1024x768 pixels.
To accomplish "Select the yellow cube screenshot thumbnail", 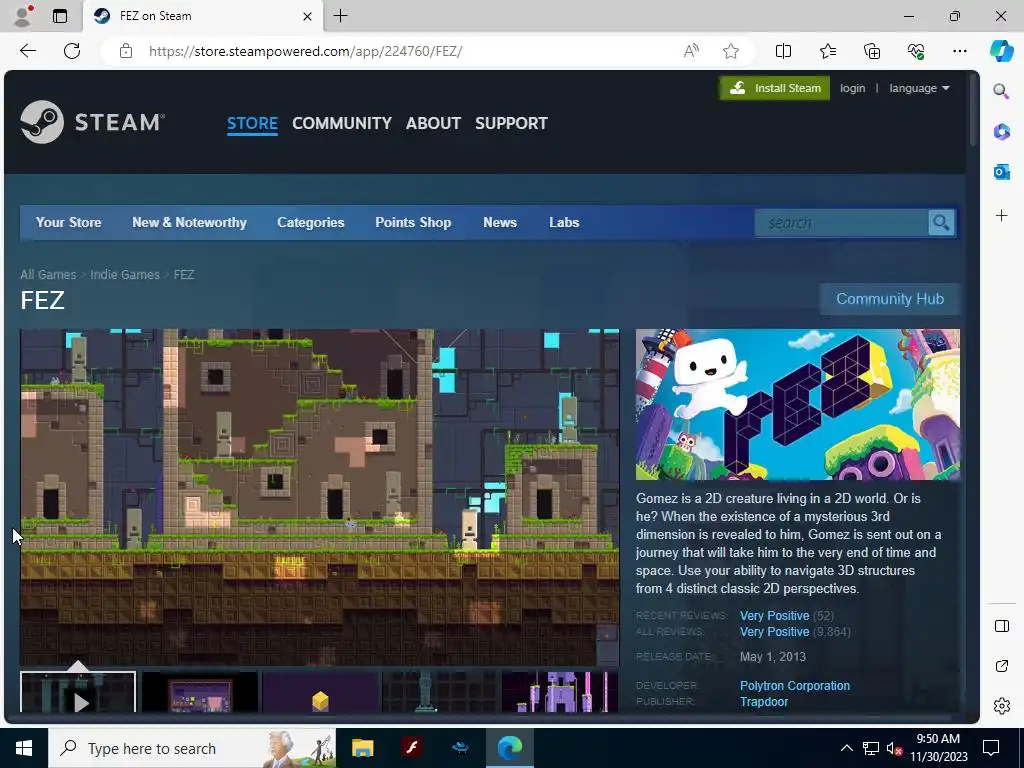I will [320, 692].
